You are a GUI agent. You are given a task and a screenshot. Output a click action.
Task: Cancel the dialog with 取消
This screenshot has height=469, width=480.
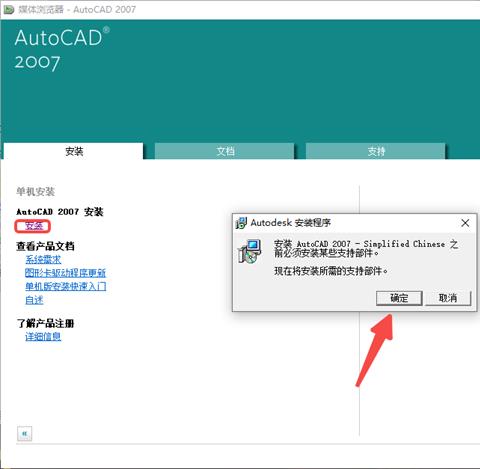click(448, 298)
